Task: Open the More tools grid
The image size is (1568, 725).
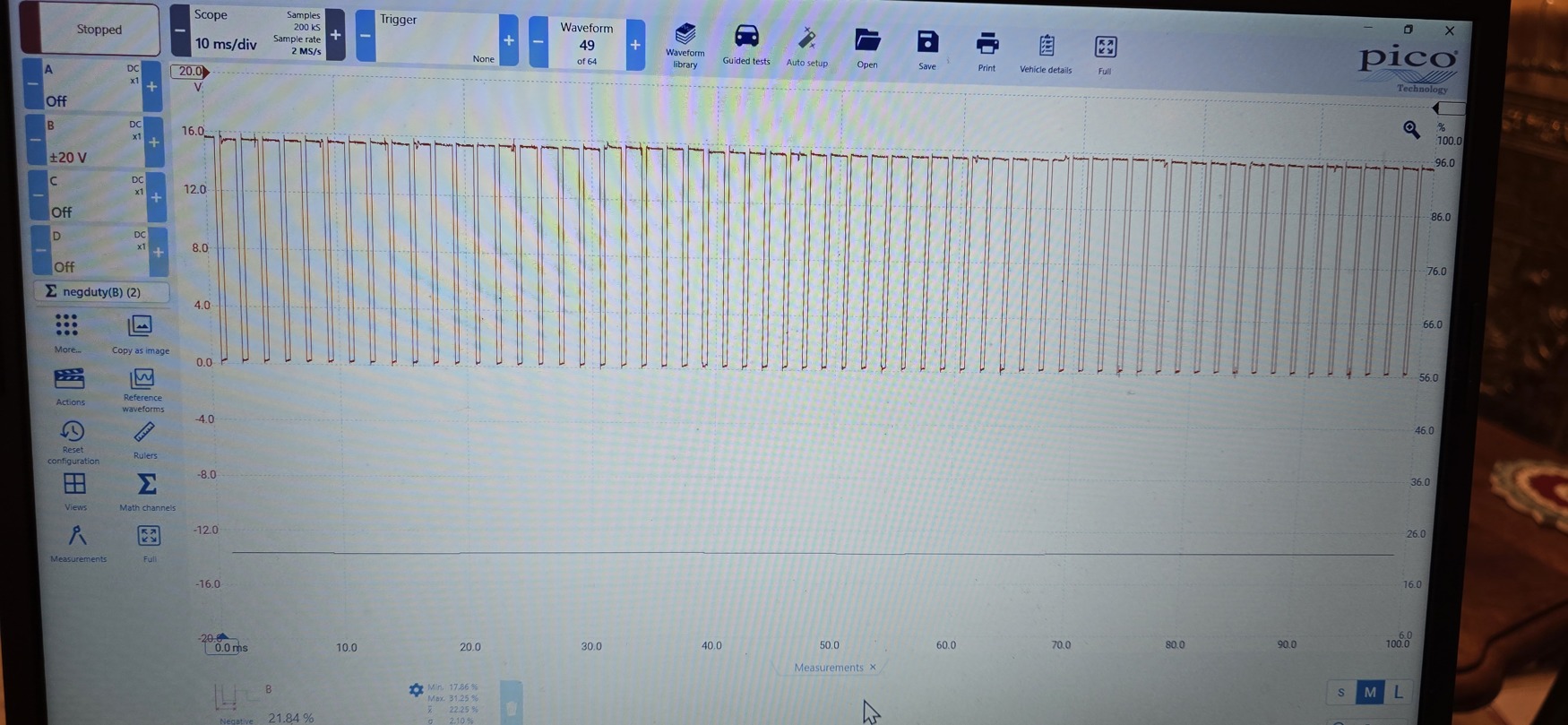Action: click(66, 333)
